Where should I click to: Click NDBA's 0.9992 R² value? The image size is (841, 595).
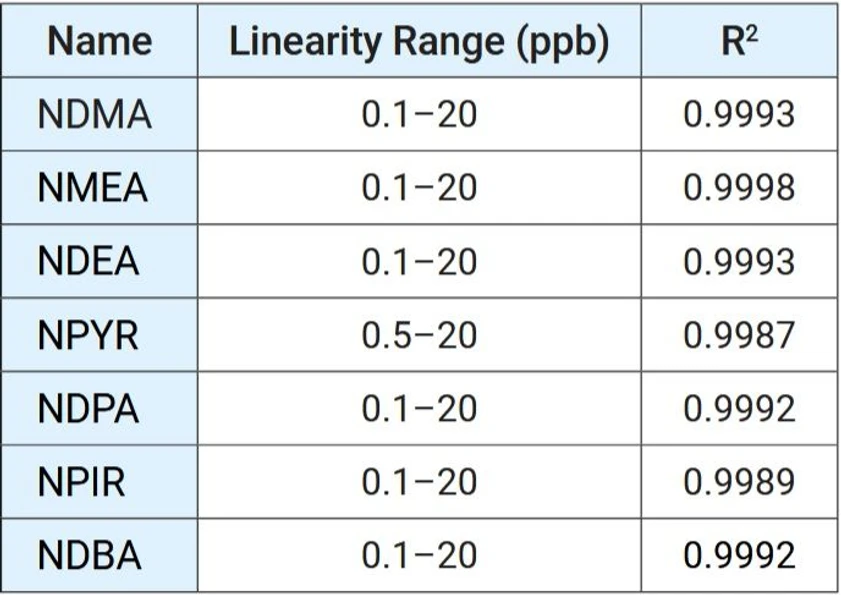pos(740,555)
